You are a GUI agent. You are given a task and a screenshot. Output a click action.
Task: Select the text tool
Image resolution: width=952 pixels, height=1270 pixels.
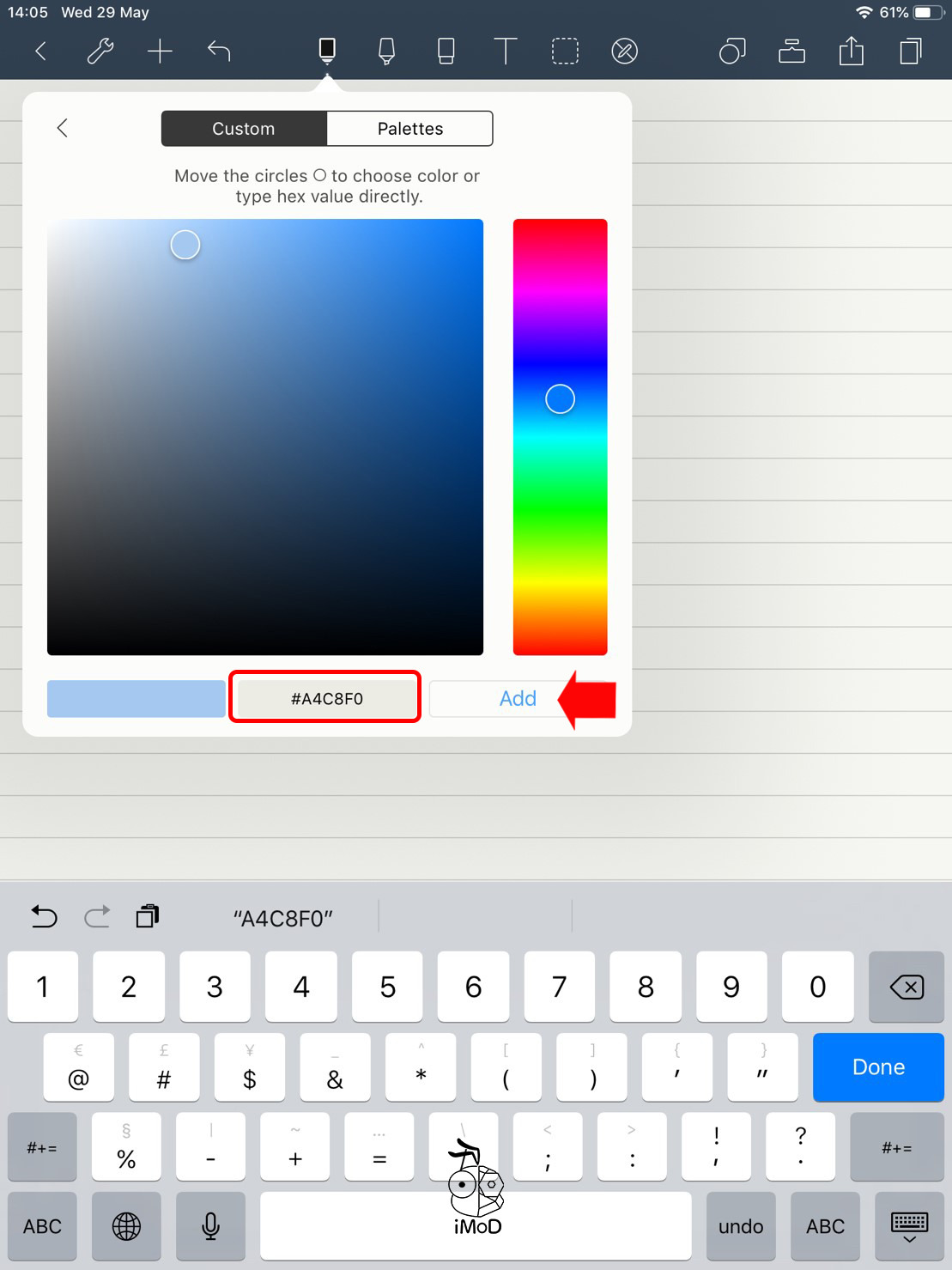[506, 52]
